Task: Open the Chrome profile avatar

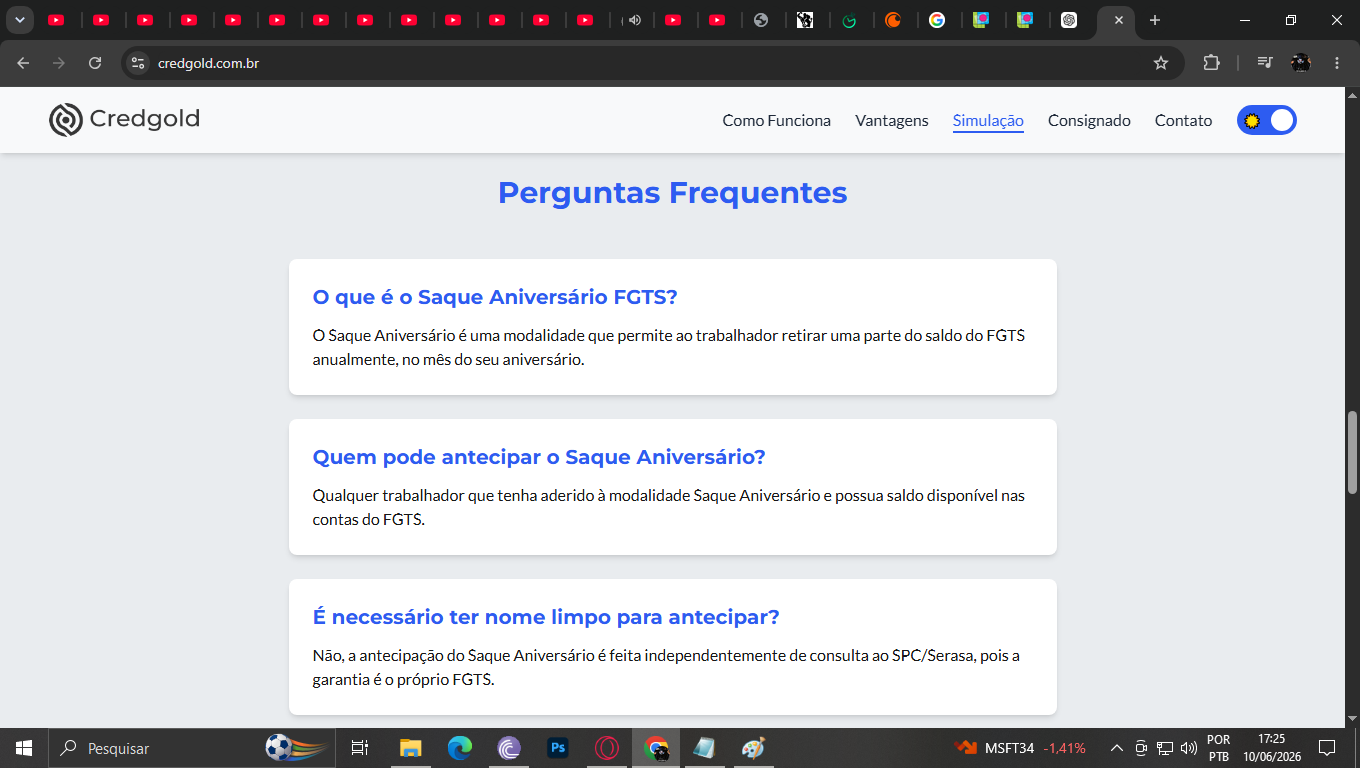Action: (x=1300, y=63)
